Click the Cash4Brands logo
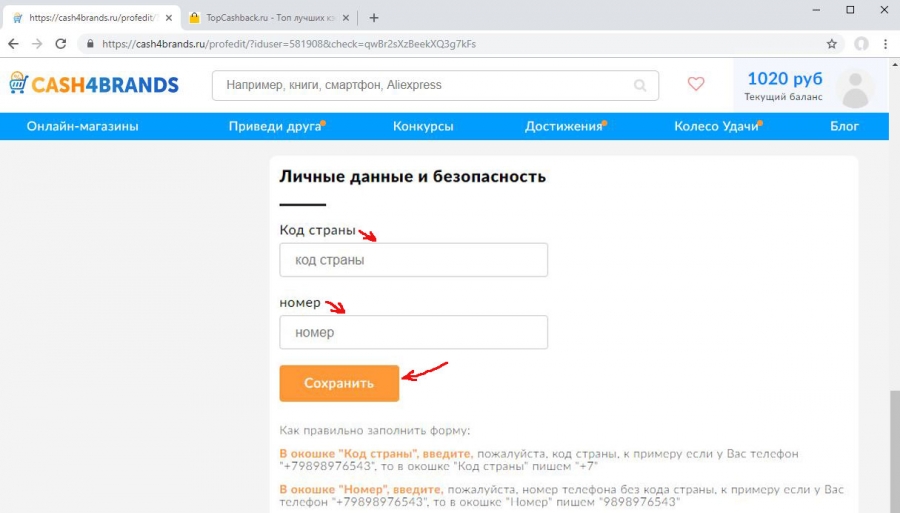 [94, 84]
